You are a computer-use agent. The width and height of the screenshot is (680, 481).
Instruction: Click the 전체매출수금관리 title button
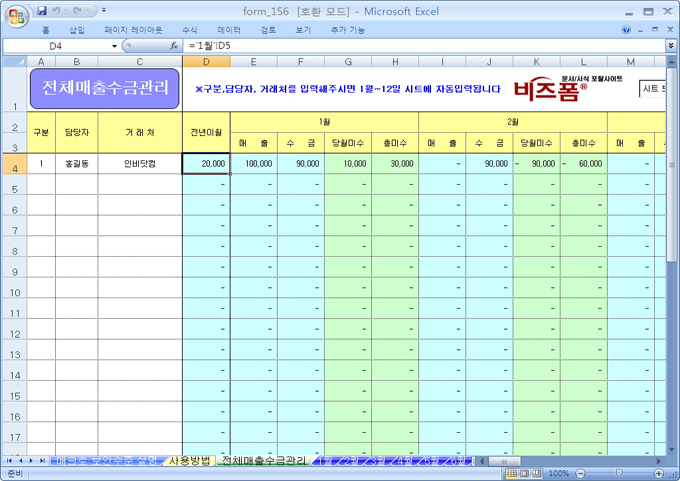point(105,88)
